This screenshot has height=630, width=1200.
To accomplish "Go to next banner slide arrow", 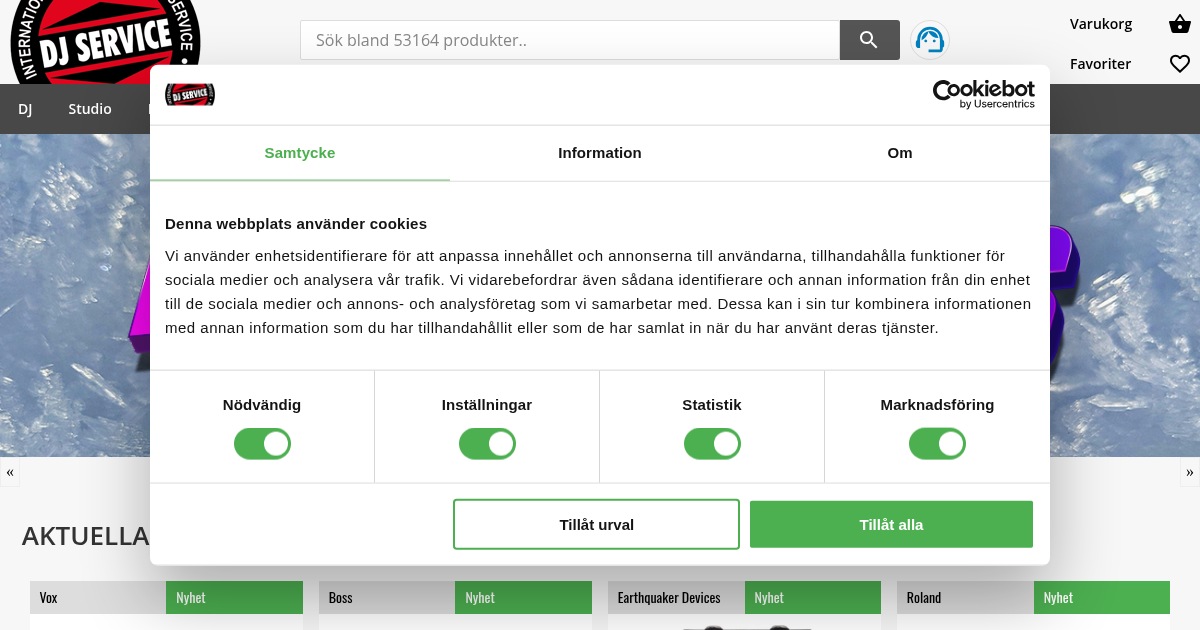I will click(x=1190, y=472).
